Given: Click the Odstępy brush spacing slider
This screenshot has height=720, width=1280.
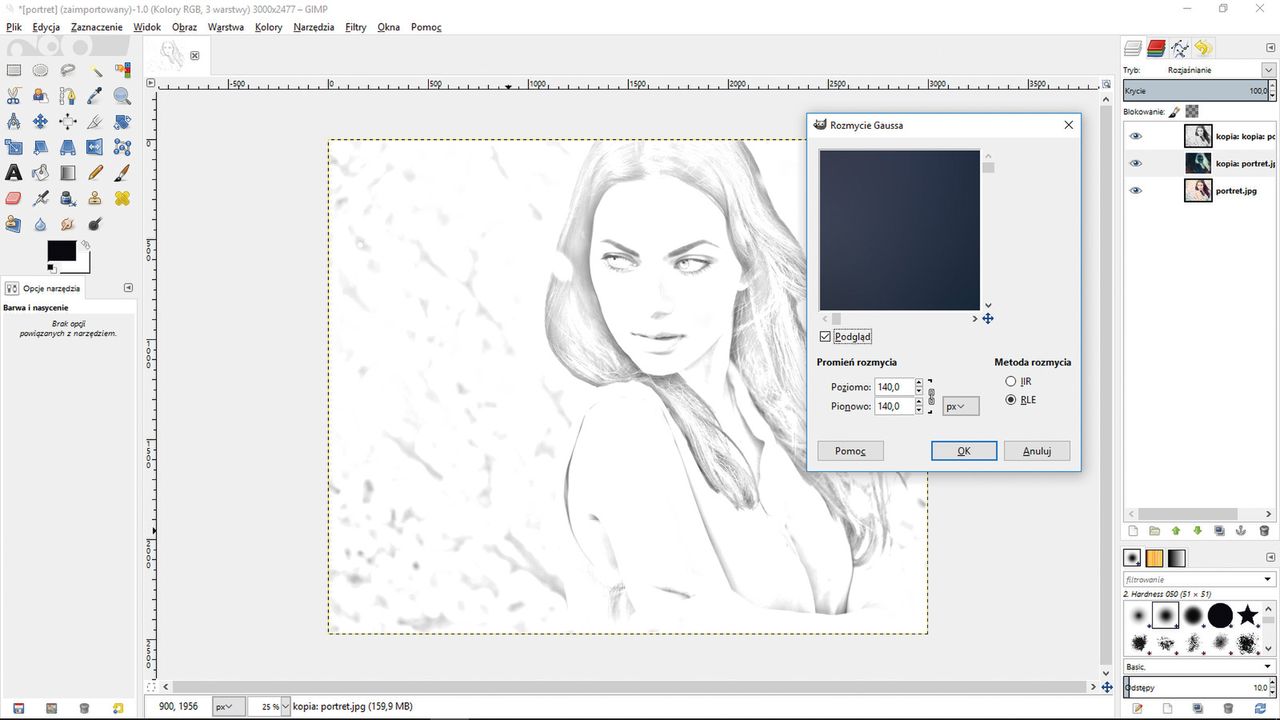Looking at the screenshot, I should 1196,687.
